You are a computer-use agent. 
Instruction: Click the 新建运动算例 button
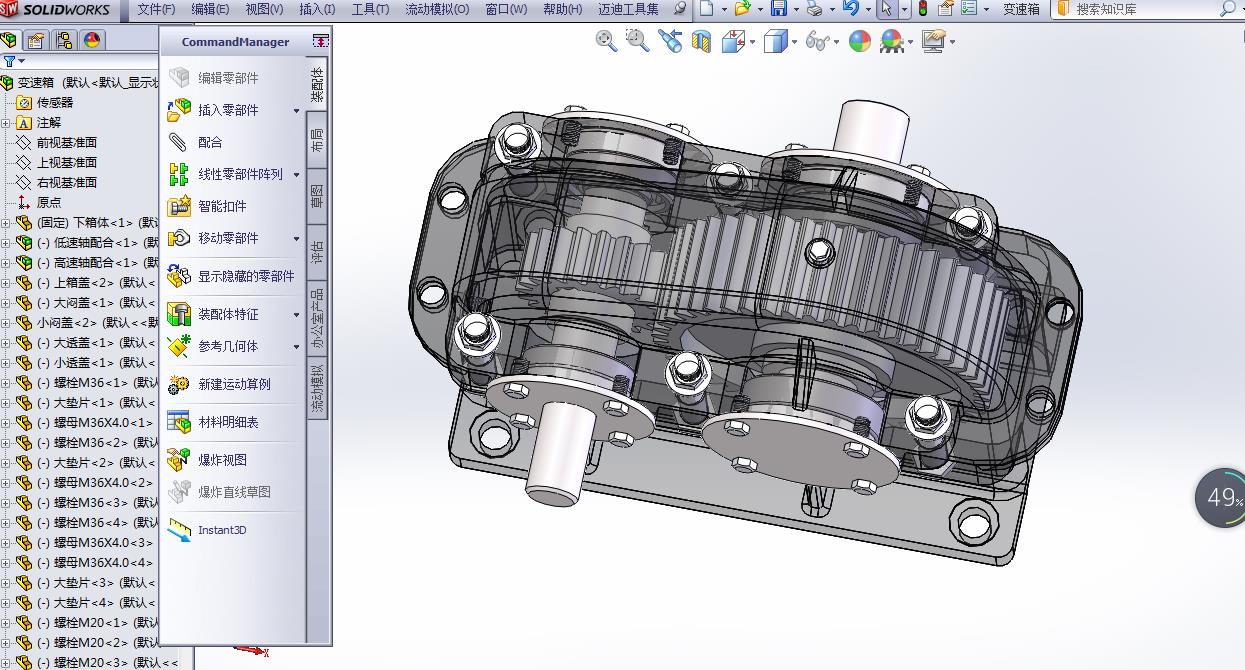click(233, 384)
